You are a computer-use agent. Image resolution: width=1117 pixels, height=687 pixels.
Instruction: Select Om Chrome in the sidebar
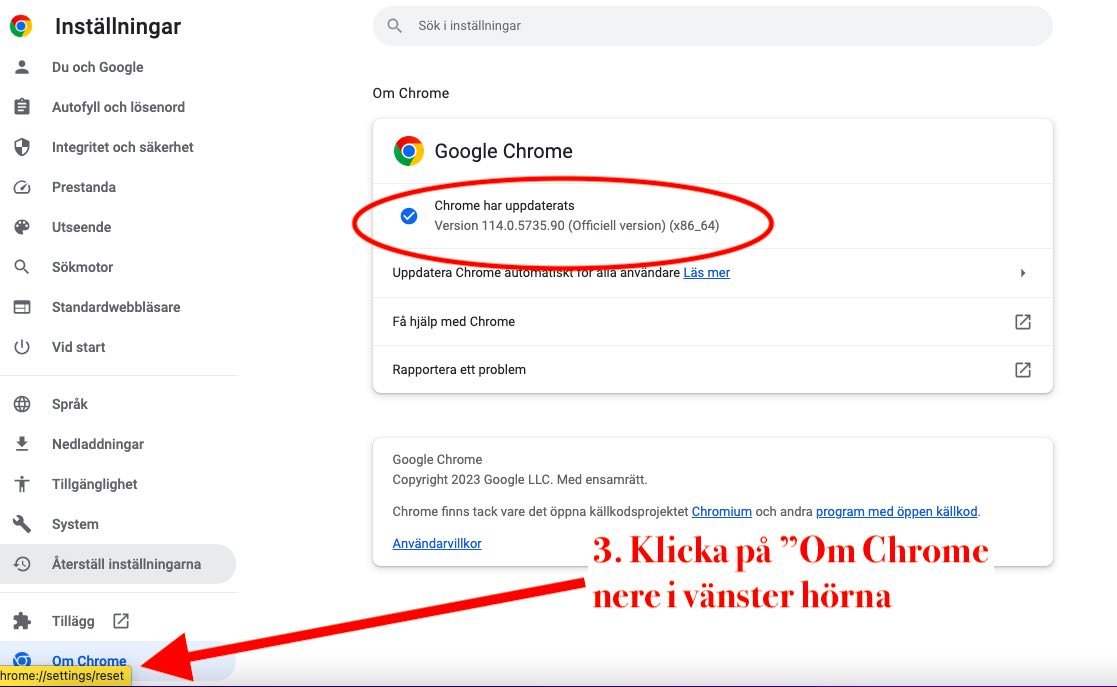click(89, 661)
